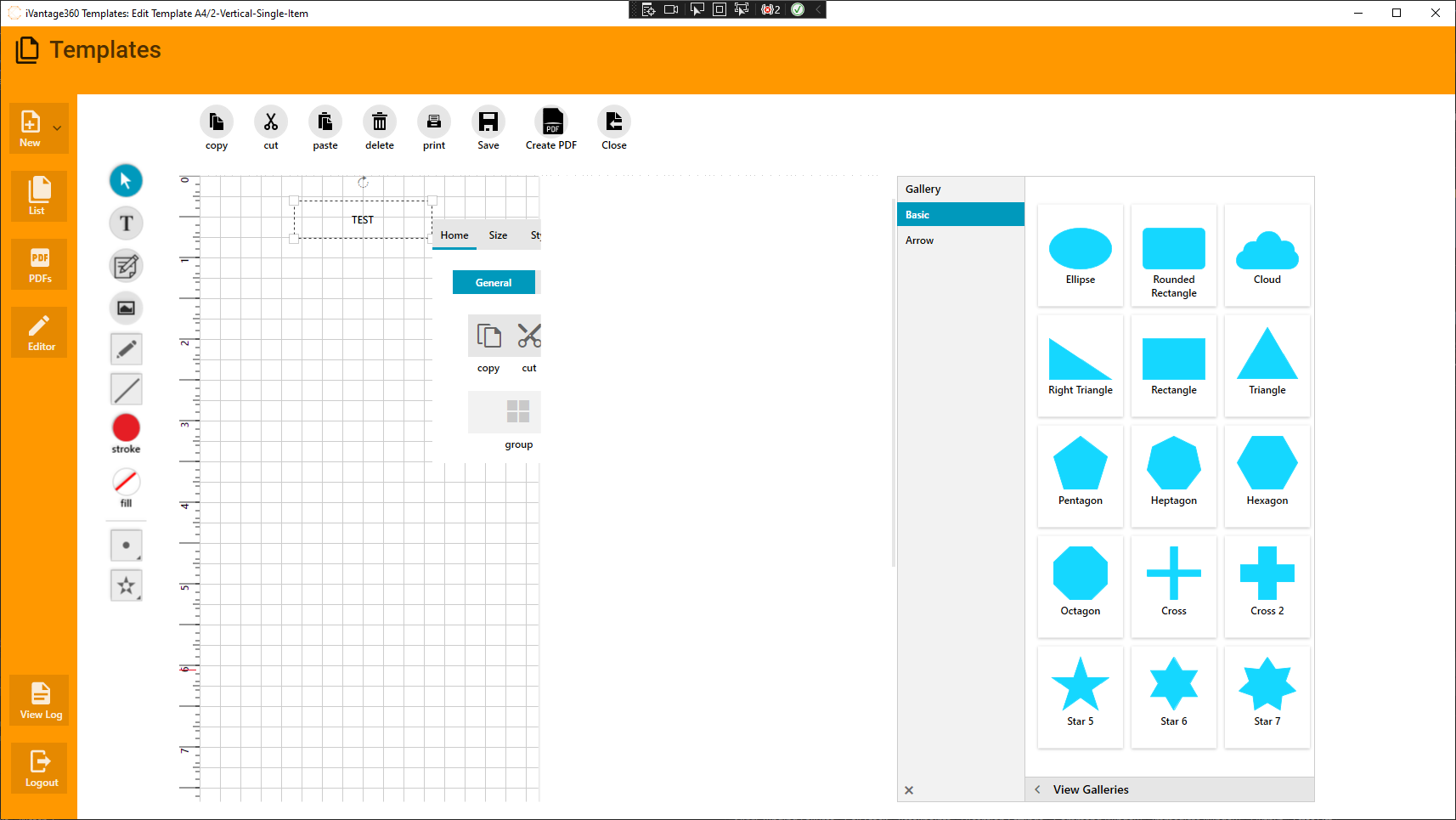Viewport: 1456px width, 820px height.
Task: Select the TEST text box on canvas
Action: tap(363, 219)
